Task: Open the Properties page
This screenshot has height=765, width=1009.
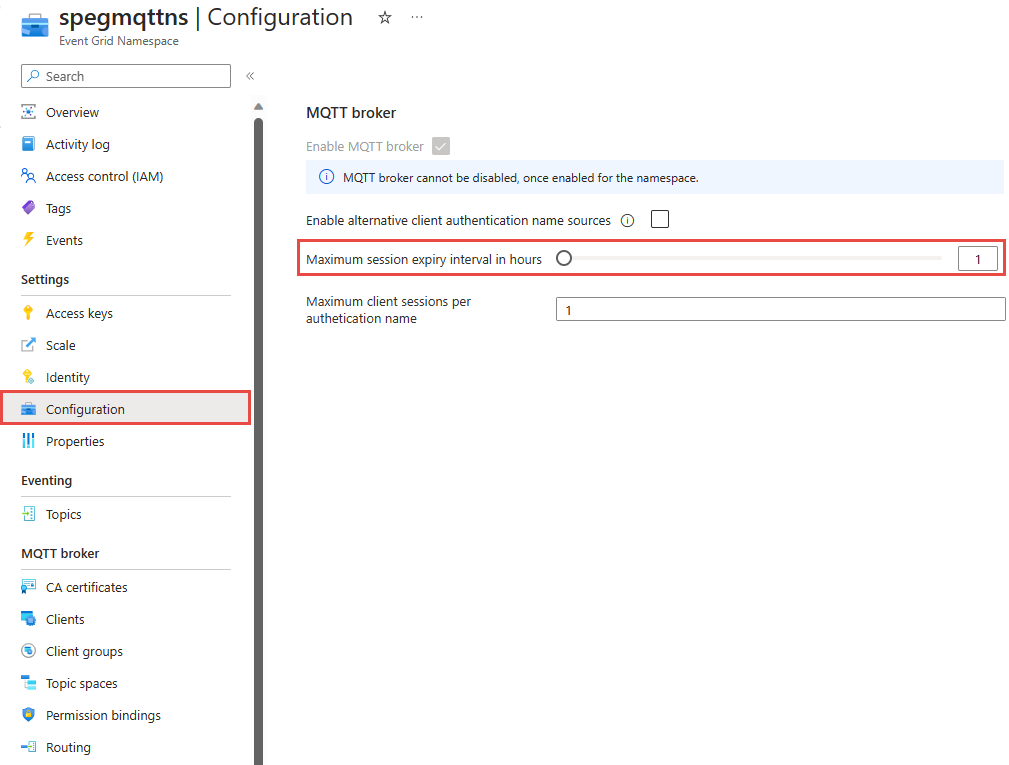Action: click(75, 440)
